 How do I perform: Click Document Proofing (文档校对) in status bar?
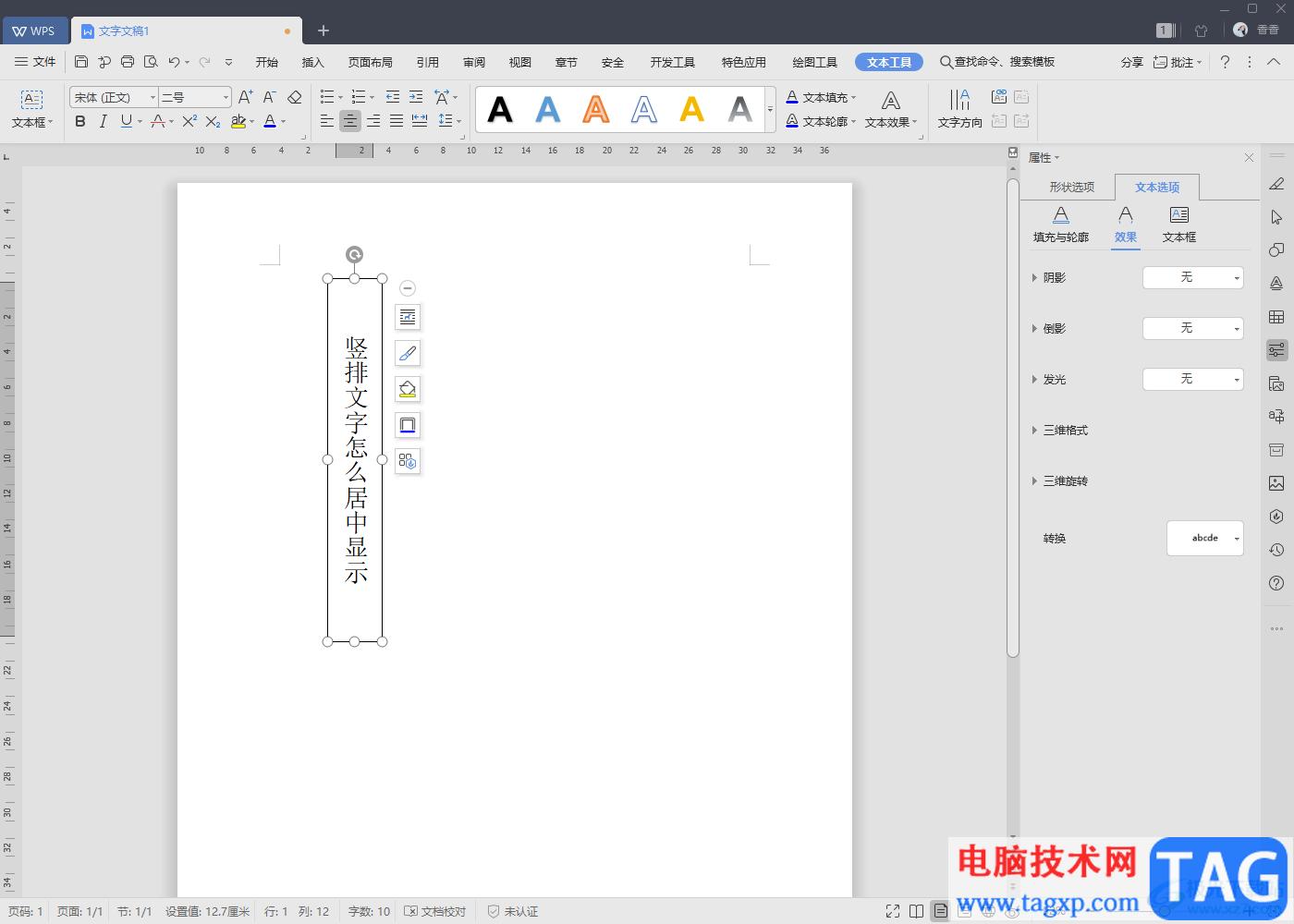[x=436, y=911]
